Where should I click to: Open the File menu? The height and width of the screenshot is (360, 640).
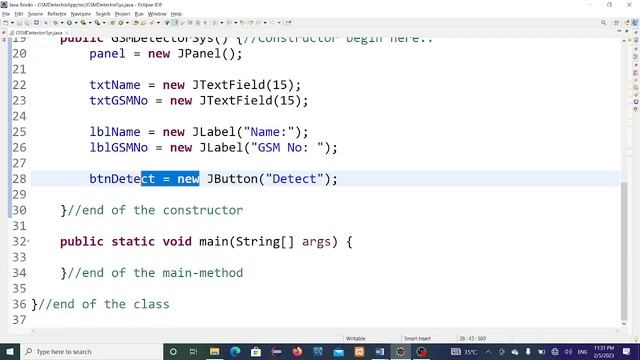(x=6, y=14)
